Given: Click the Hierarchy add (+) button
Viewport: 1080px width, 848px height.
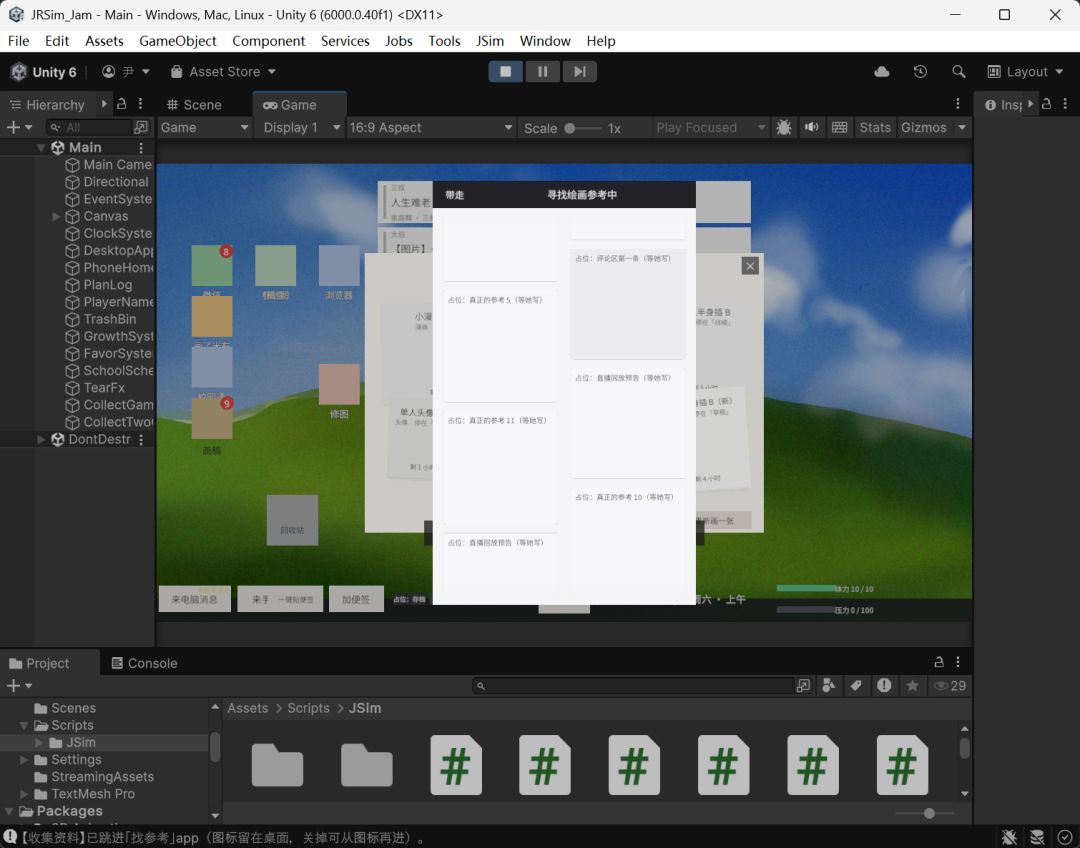Looking at the screenshot, I should 13,127.
